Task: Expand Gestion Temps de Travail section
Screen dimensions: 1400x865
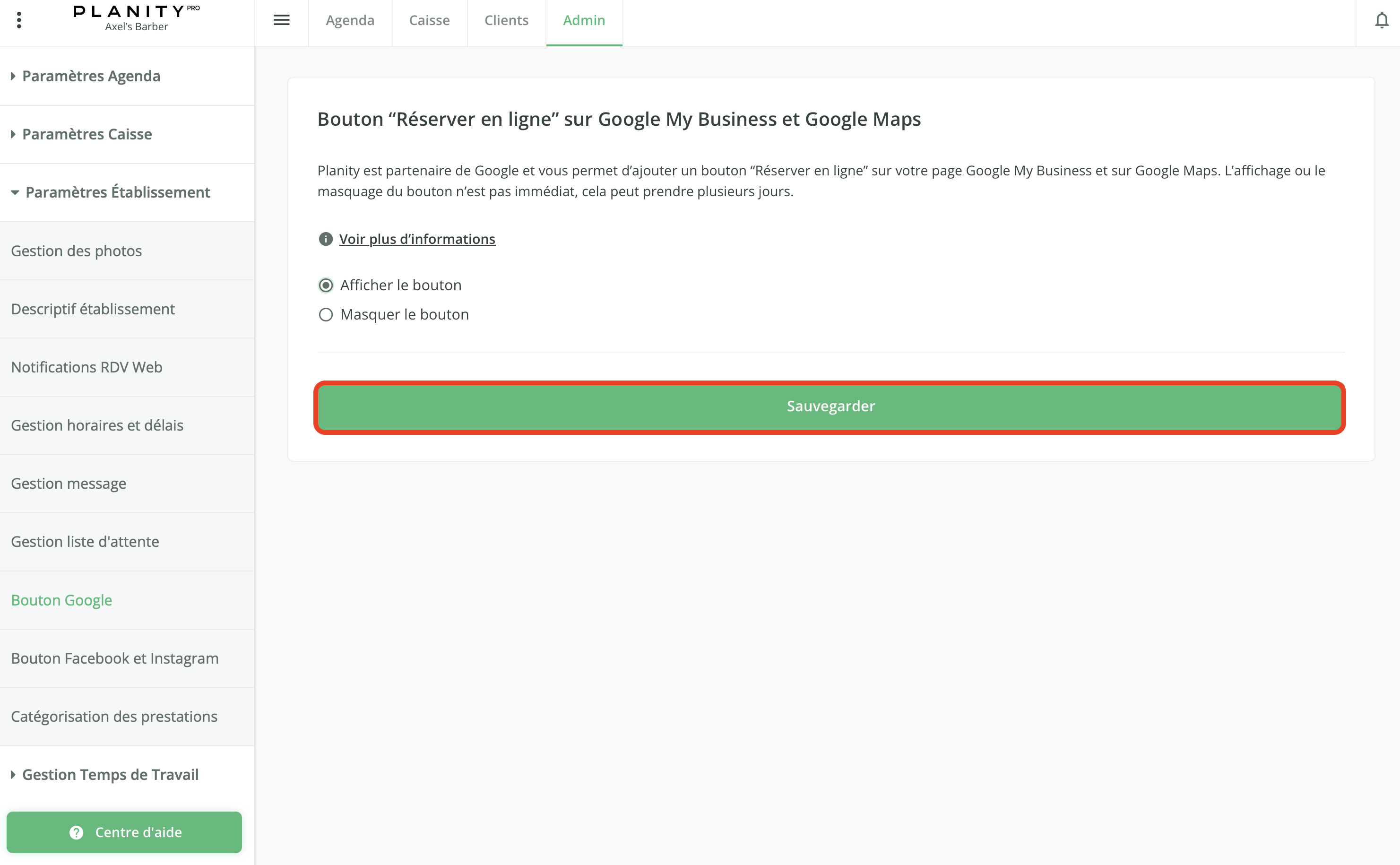Action: (110, 775)
